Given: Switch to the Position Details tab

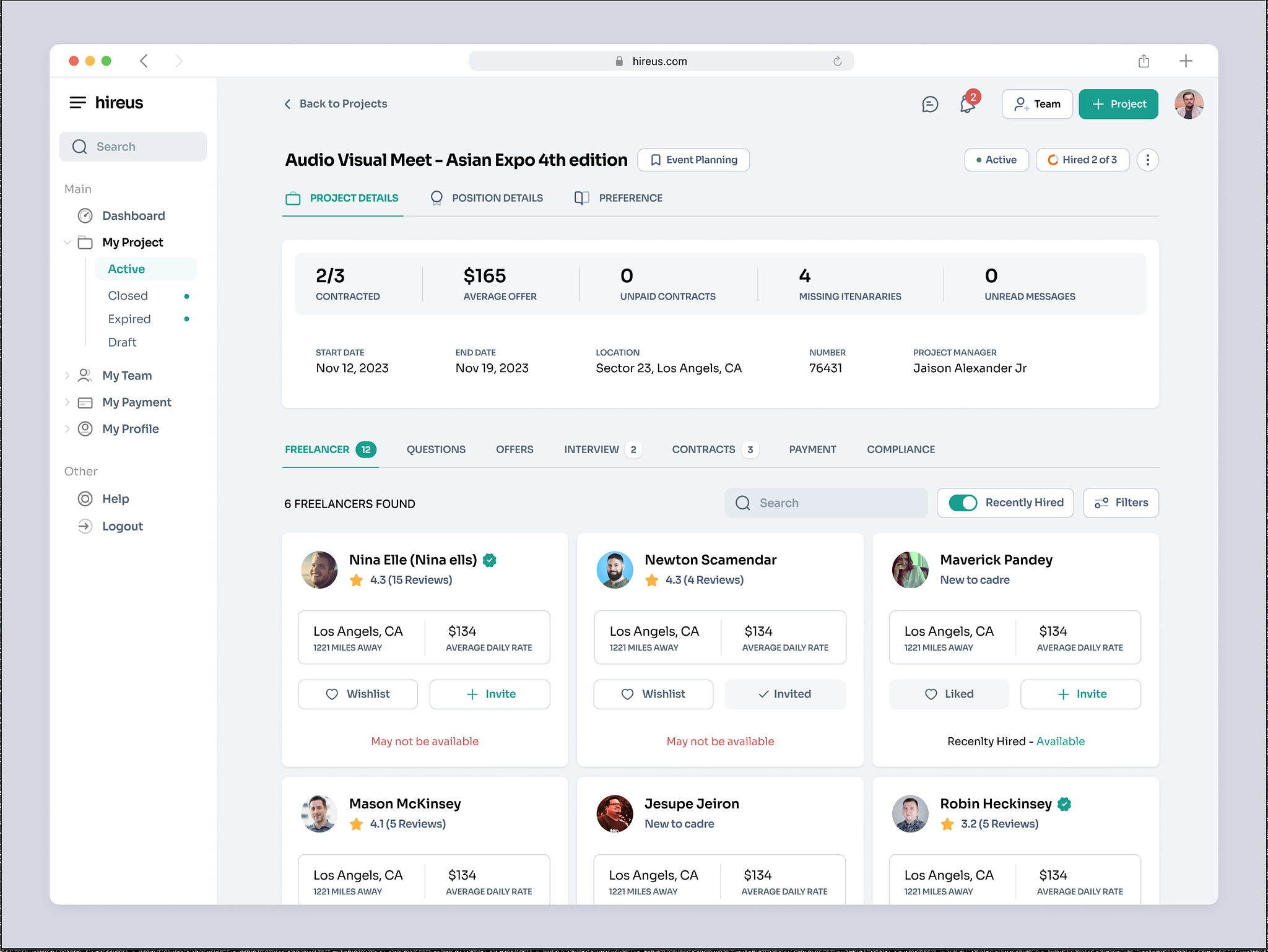Looking at the screenshot, I should tap(487, 198).
